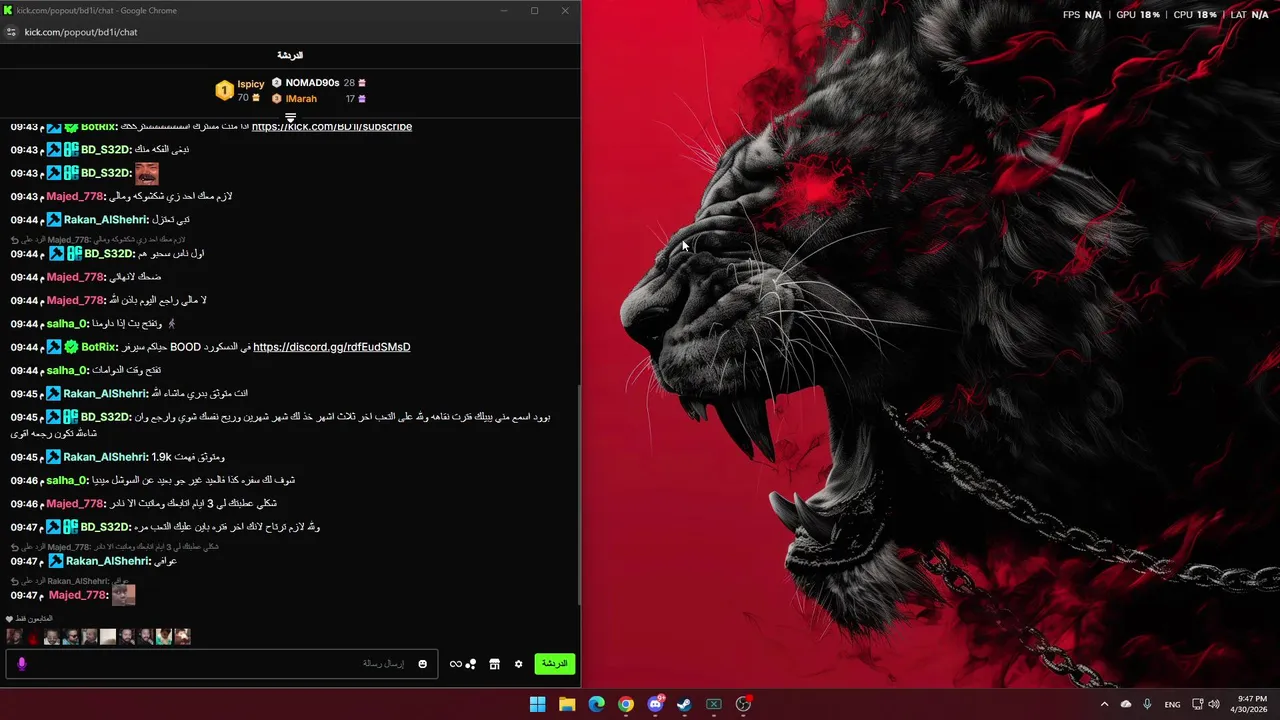Open the discord.gg/rdfEudSMsD link
This screenshot has height=720, width=1280.
point(332,347)
